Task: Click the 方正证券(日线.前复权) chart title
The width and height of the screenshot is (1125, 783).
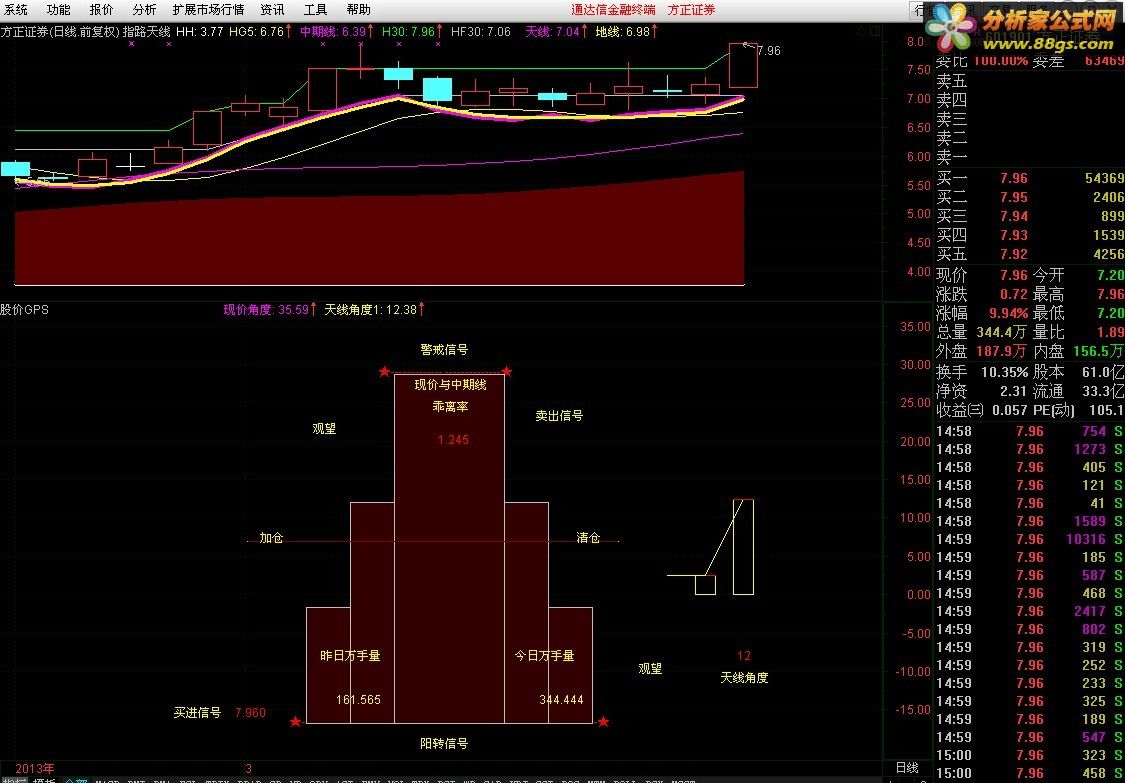Action: tap(60, 32)
